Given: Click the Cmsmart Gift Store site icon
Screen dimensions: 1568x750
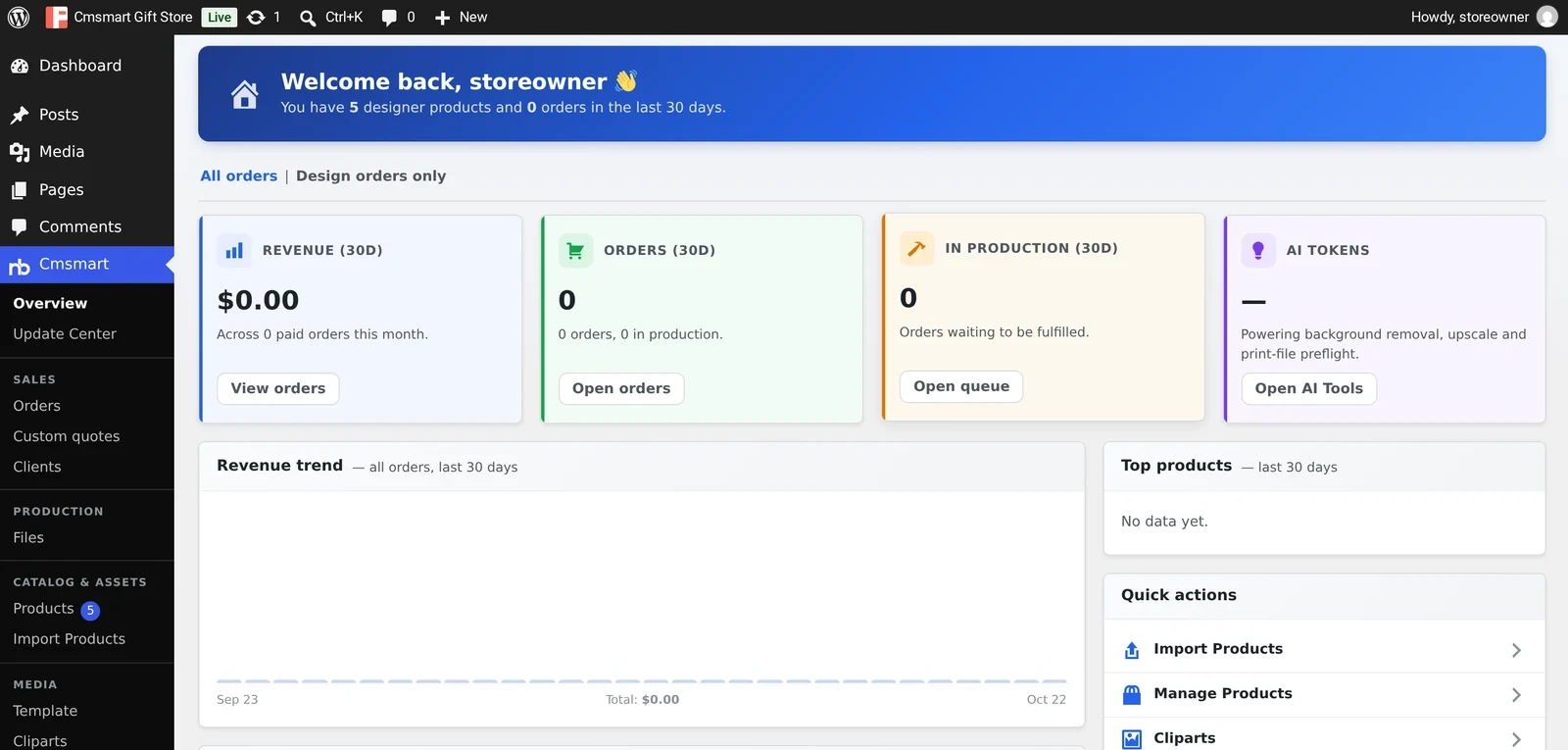Looking at the screenshot, I should click(x=57, y=18).
